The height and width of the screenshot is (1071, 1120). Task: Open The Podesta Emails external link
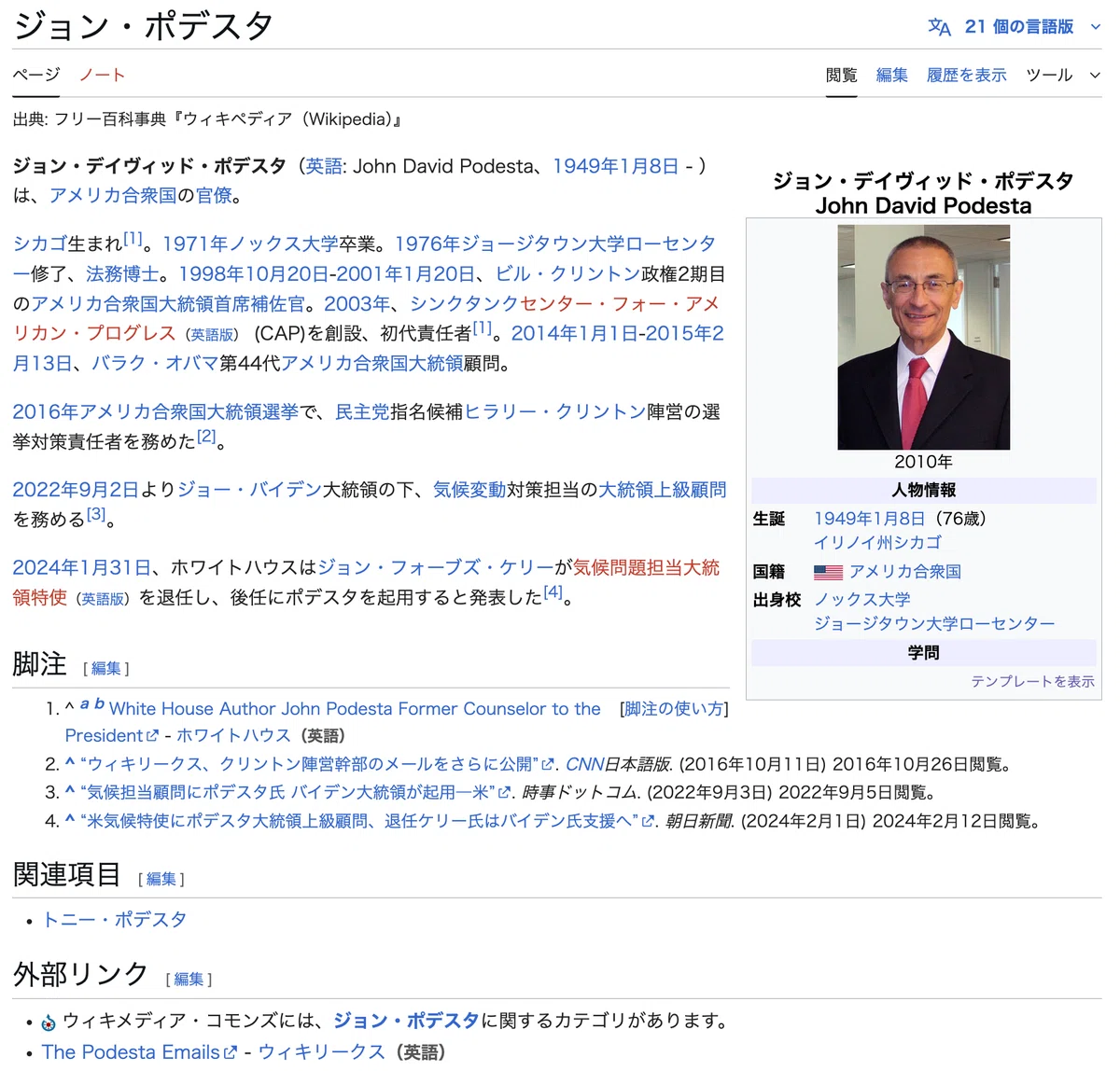[x=139, y=1052]
